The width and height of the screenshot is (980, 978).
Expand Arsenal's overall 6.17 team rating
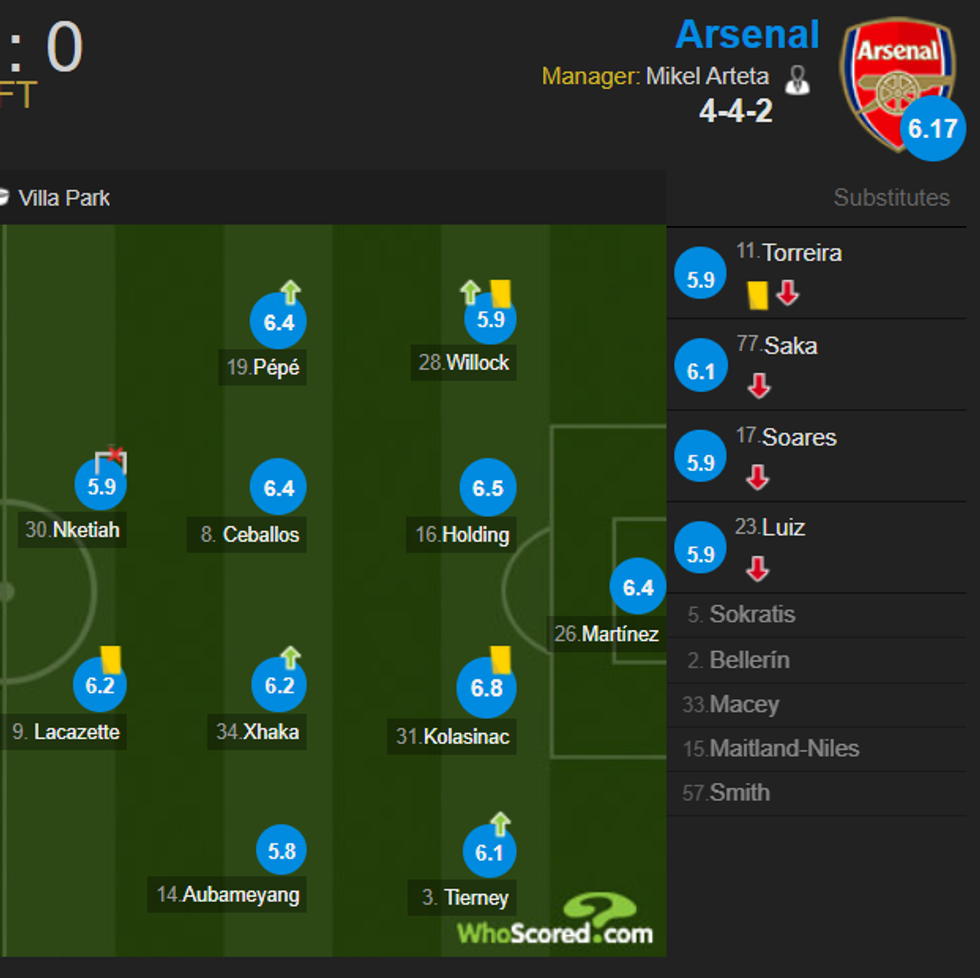click(932, 128)
